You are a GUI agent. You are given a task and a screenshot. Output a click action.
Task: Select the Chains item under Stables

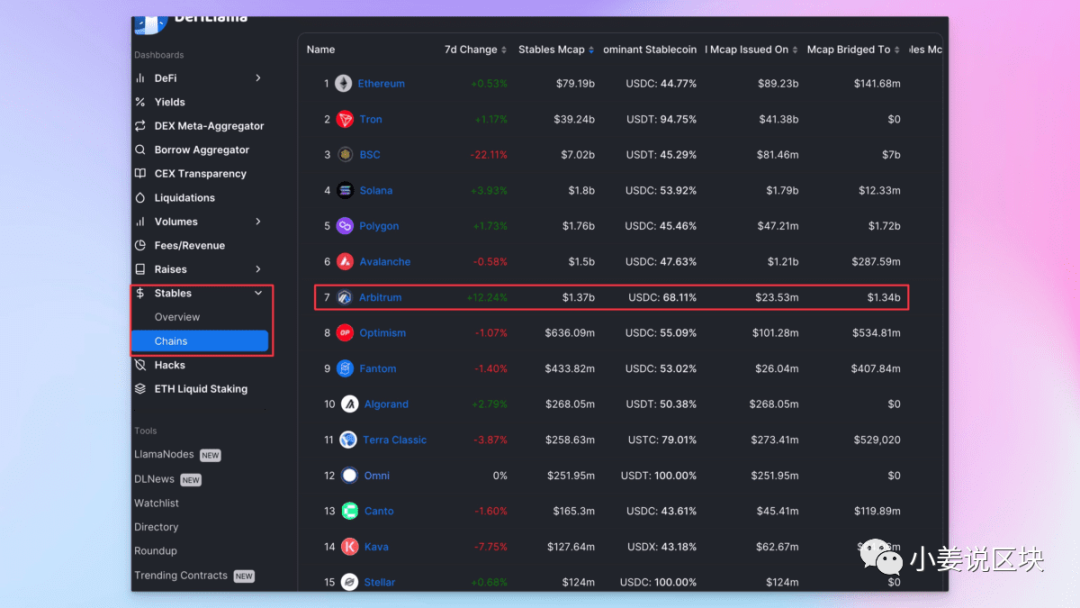click(200, 341)
